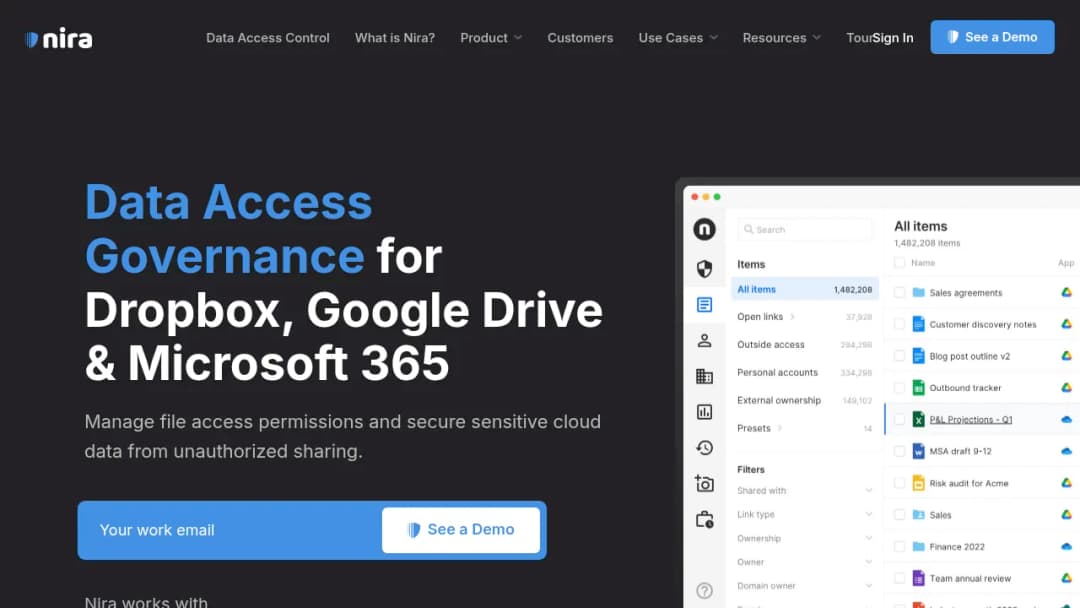
Task: Expand the Shared with filter
Action: coord(804,491)
